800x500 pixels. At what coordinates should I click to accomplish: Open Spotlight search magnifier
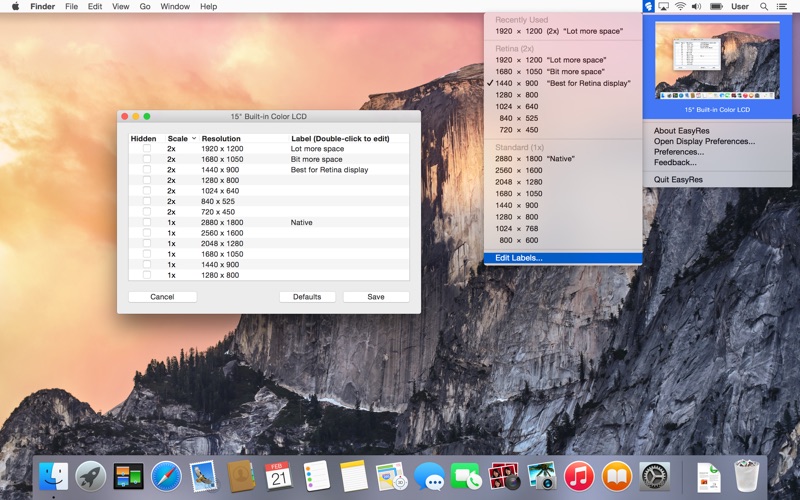[764, 6]
